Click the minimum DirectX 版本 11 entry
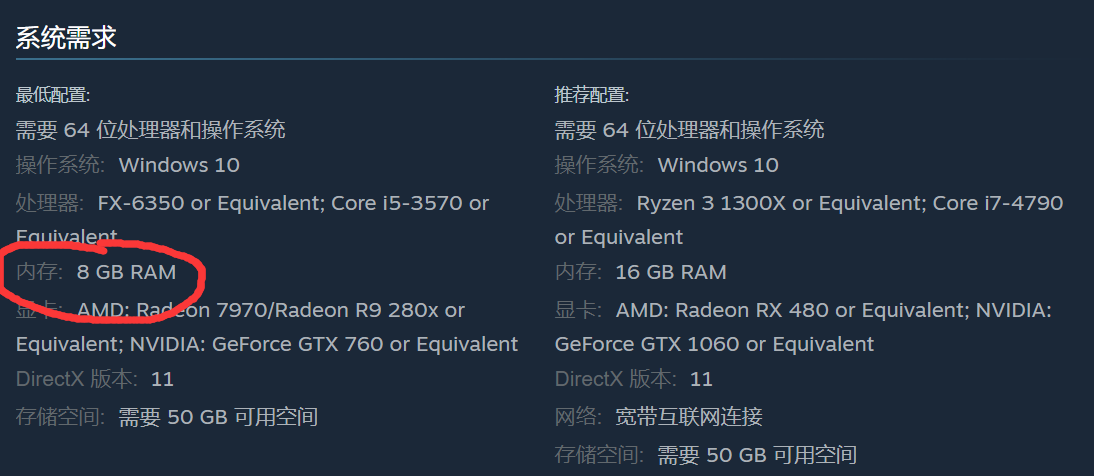1094x476 pixels. (x=94, y=379)
